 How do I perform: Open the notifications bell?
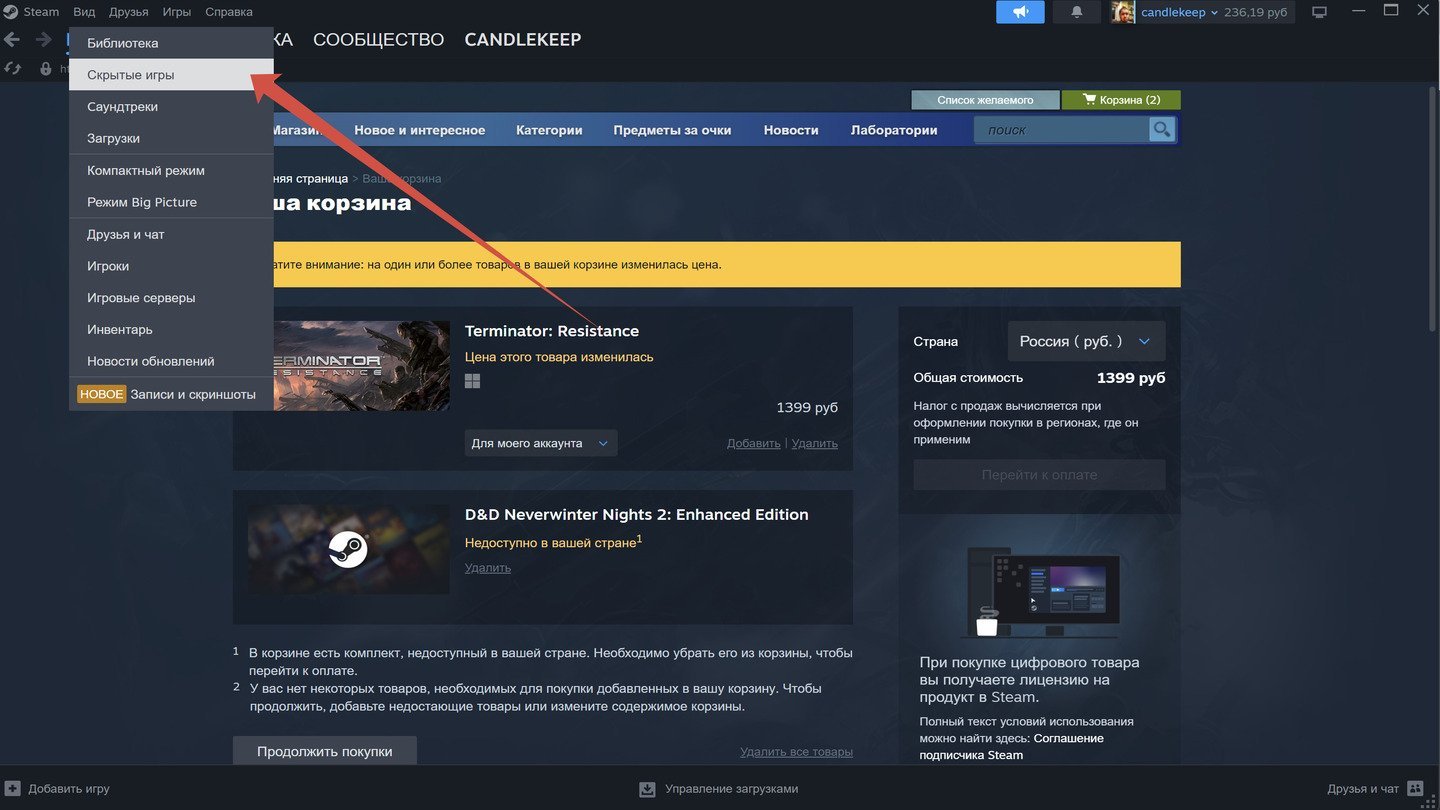pyautogui.click(x=1077, y=12)
